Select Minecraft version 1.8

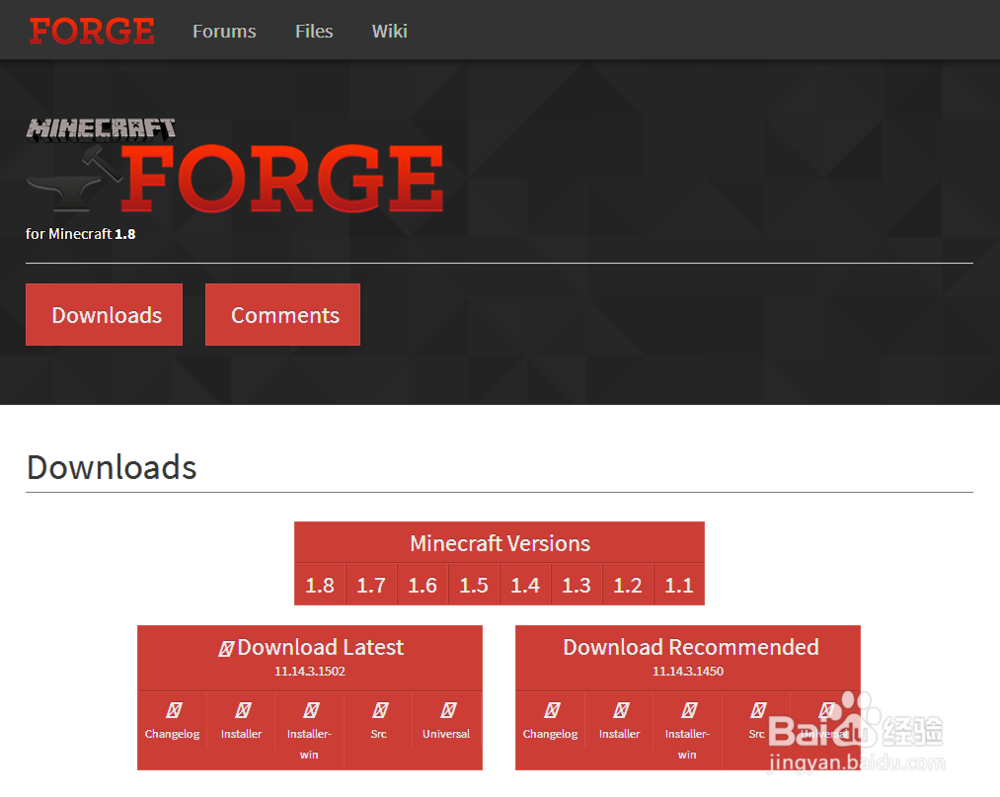tap(320, 585)
